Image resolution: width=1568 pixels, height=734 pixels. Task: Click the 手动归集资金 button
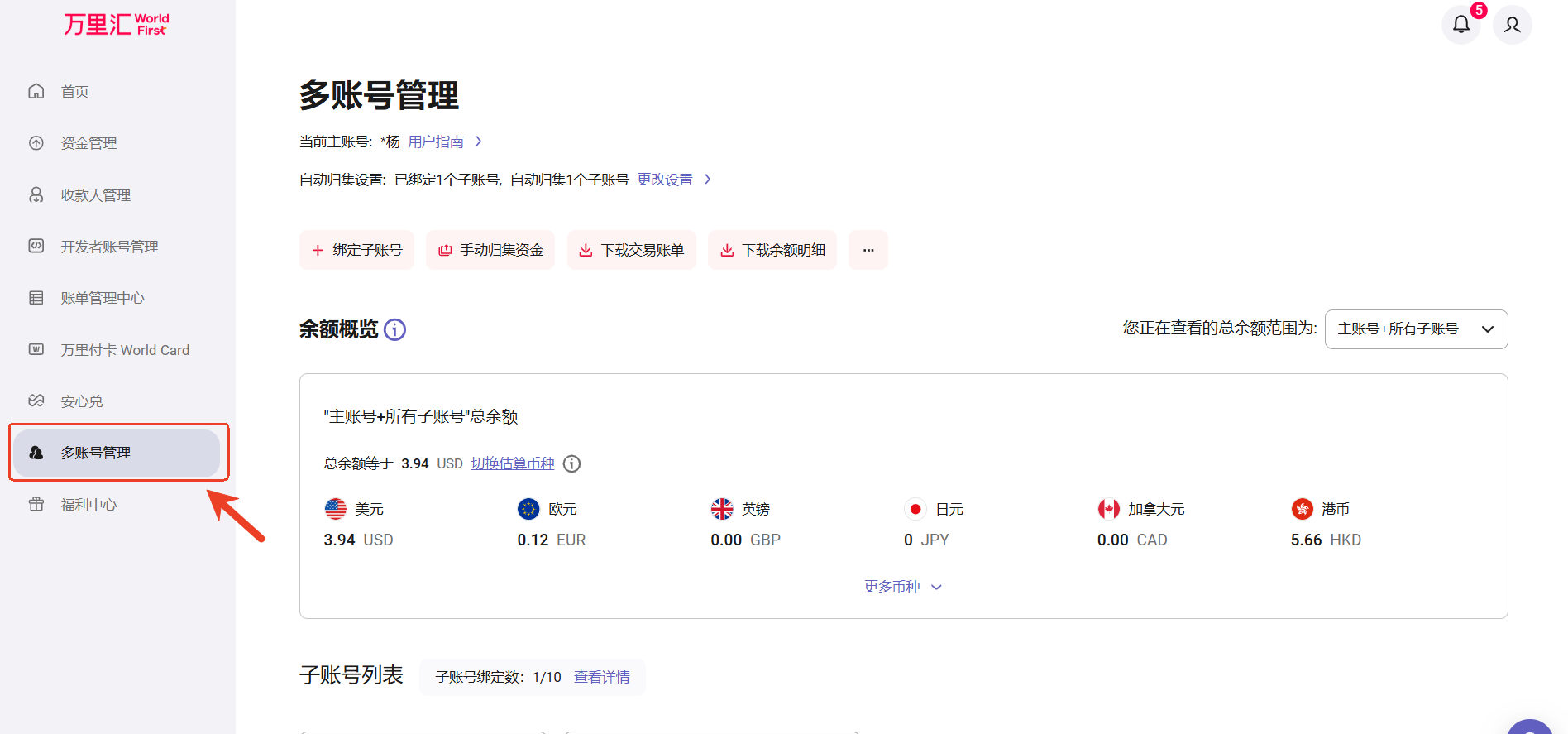point(490,250)
